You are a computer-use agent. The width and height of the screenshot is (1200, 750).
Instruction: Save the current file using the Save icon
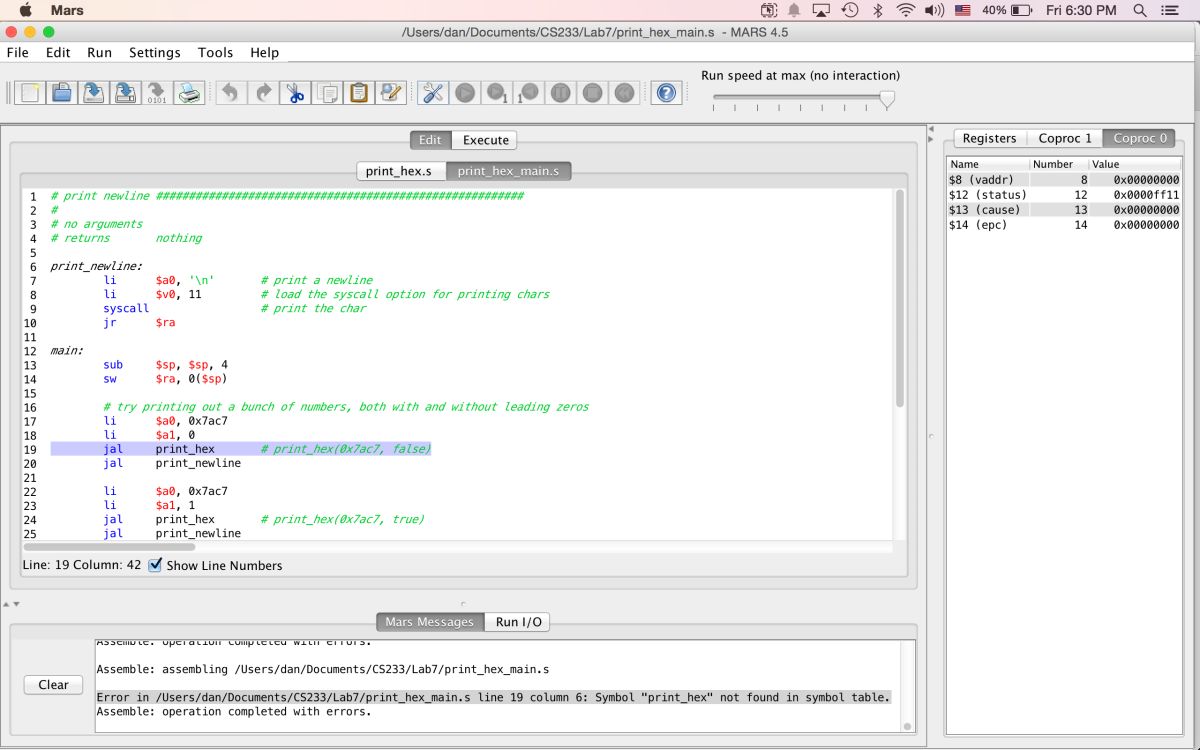[93, 93]
